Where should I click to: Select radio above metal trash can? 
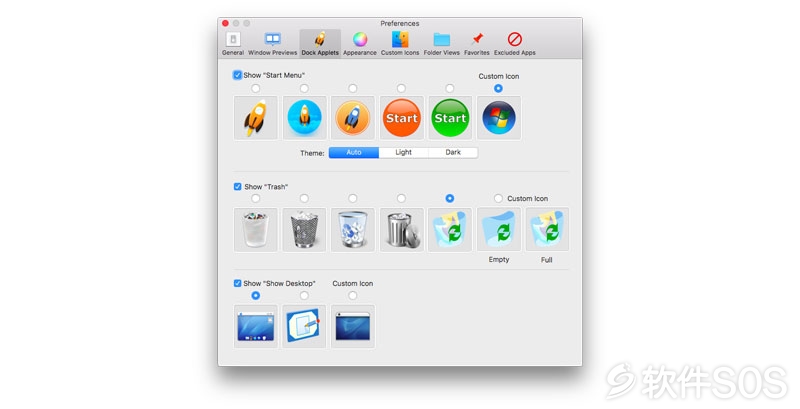tap(402, 198)
